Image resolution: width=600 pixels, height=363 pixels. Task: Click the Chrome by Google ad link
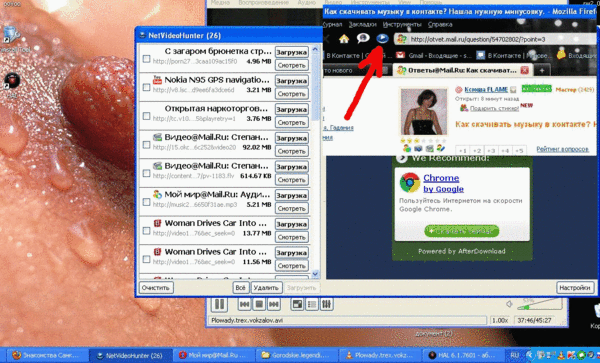point(443,183)
